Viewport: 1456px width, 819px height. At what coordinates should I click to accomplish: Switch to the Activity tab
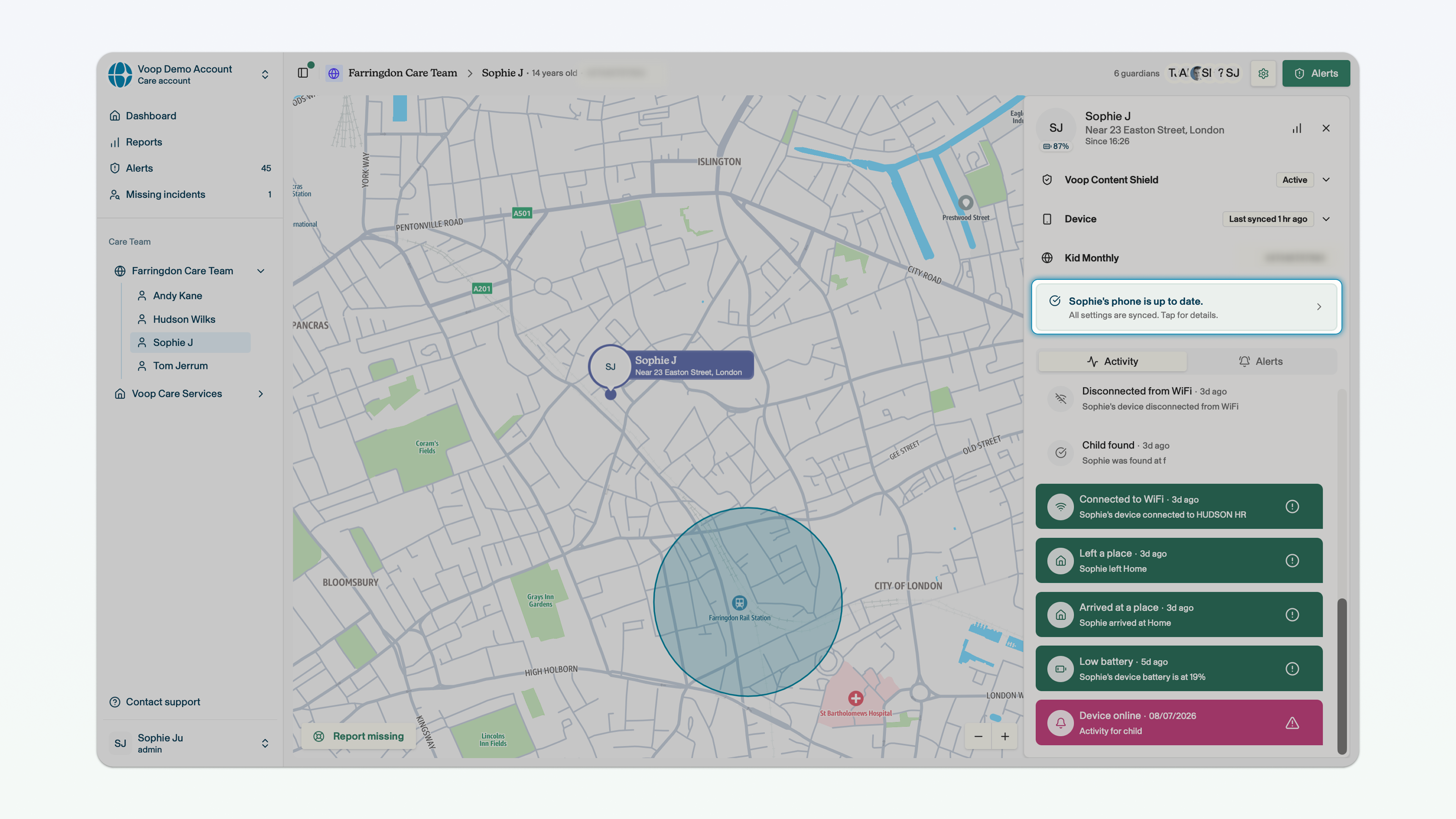pyautogui.click(x=1112, y=362)
